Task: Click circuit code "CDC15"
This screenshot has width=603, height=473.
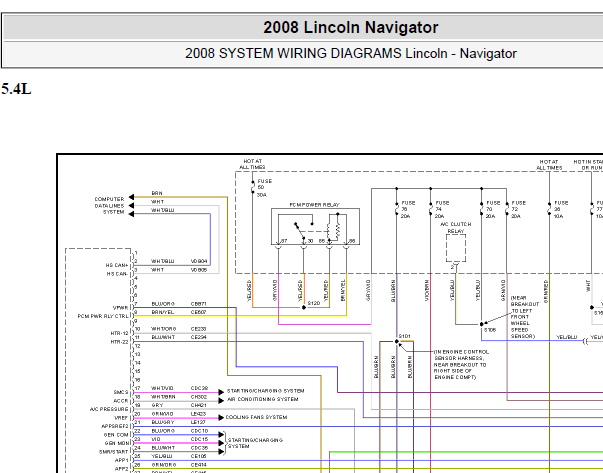Action: 200,439
